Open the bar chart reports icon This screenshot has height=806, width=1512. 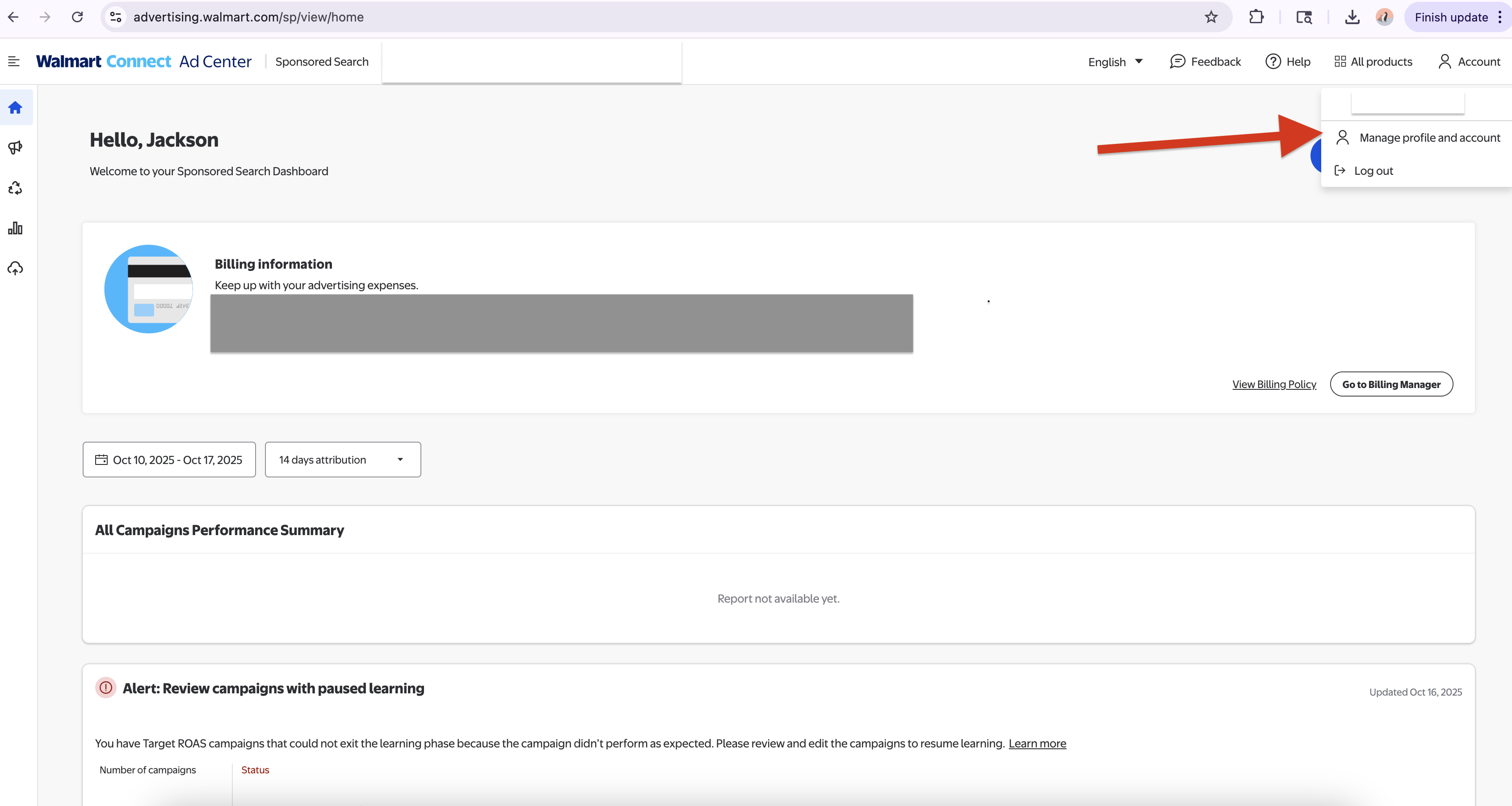(15, 228)
